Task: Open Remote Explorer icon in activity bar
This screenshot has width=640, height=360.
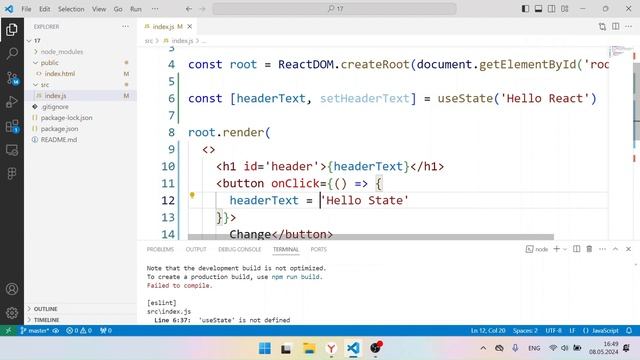Action: 12,150
